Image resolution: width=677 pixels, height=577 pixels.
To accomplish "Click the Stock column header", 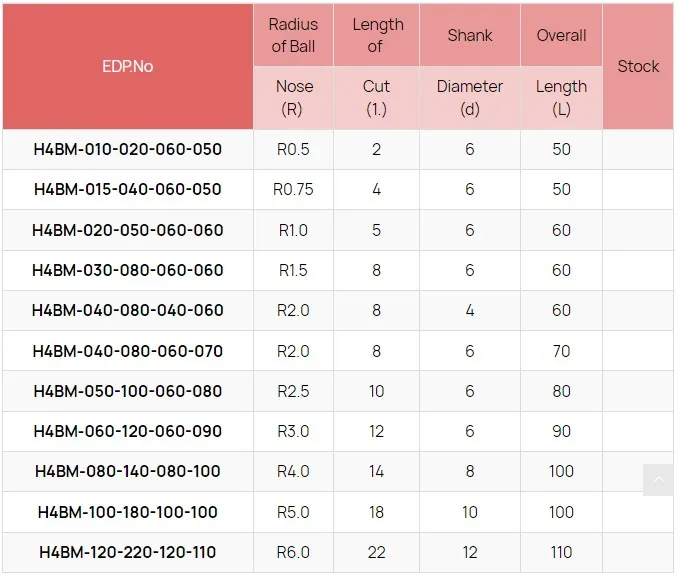I will [x=638, y=67].
